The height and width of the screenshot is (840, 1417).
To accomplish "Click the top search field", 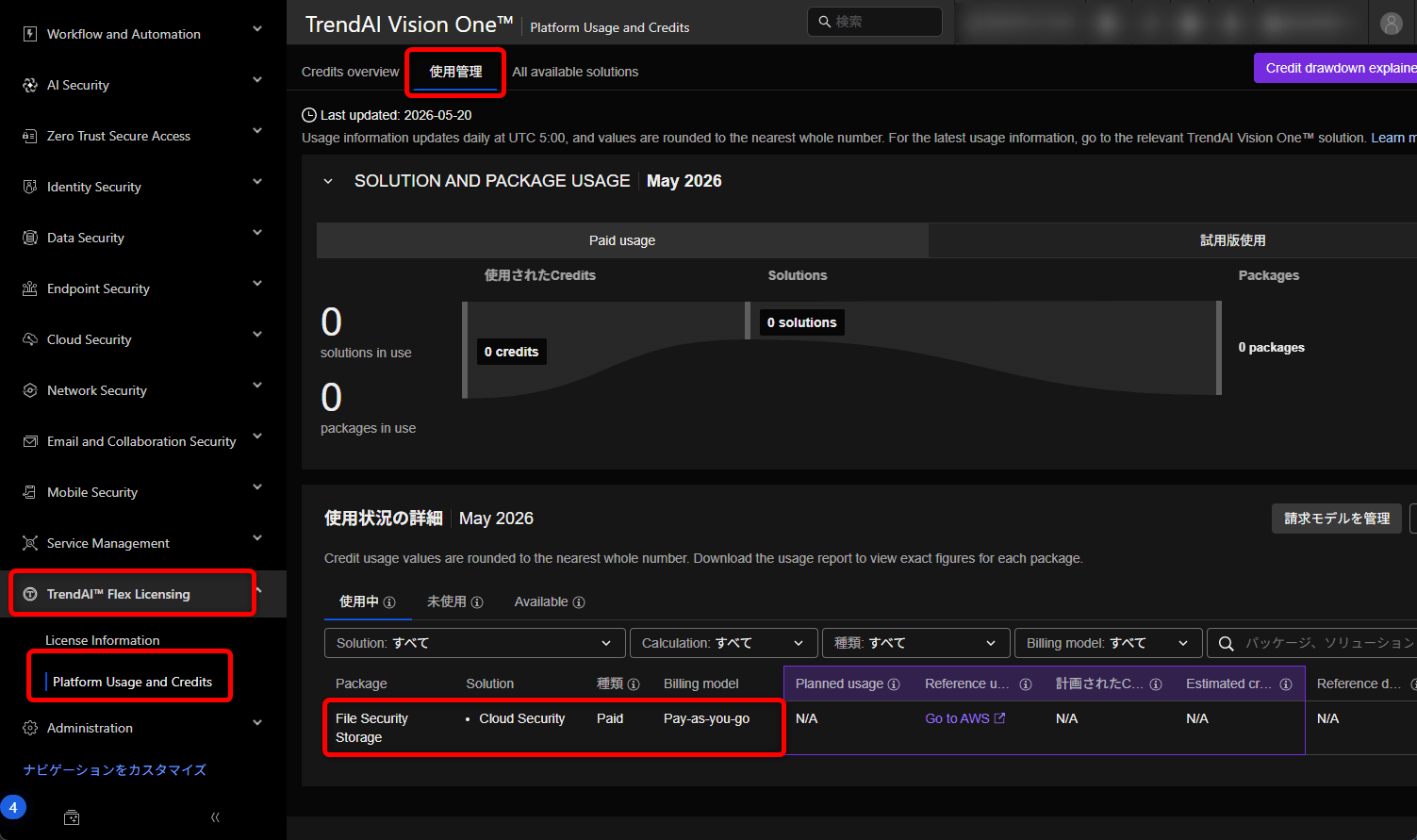I will click(x=875, y=22).
